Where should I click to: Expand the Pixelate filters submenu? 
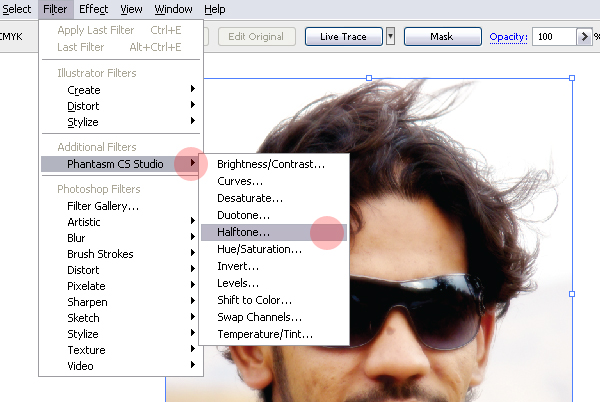(x=121, y=286)
